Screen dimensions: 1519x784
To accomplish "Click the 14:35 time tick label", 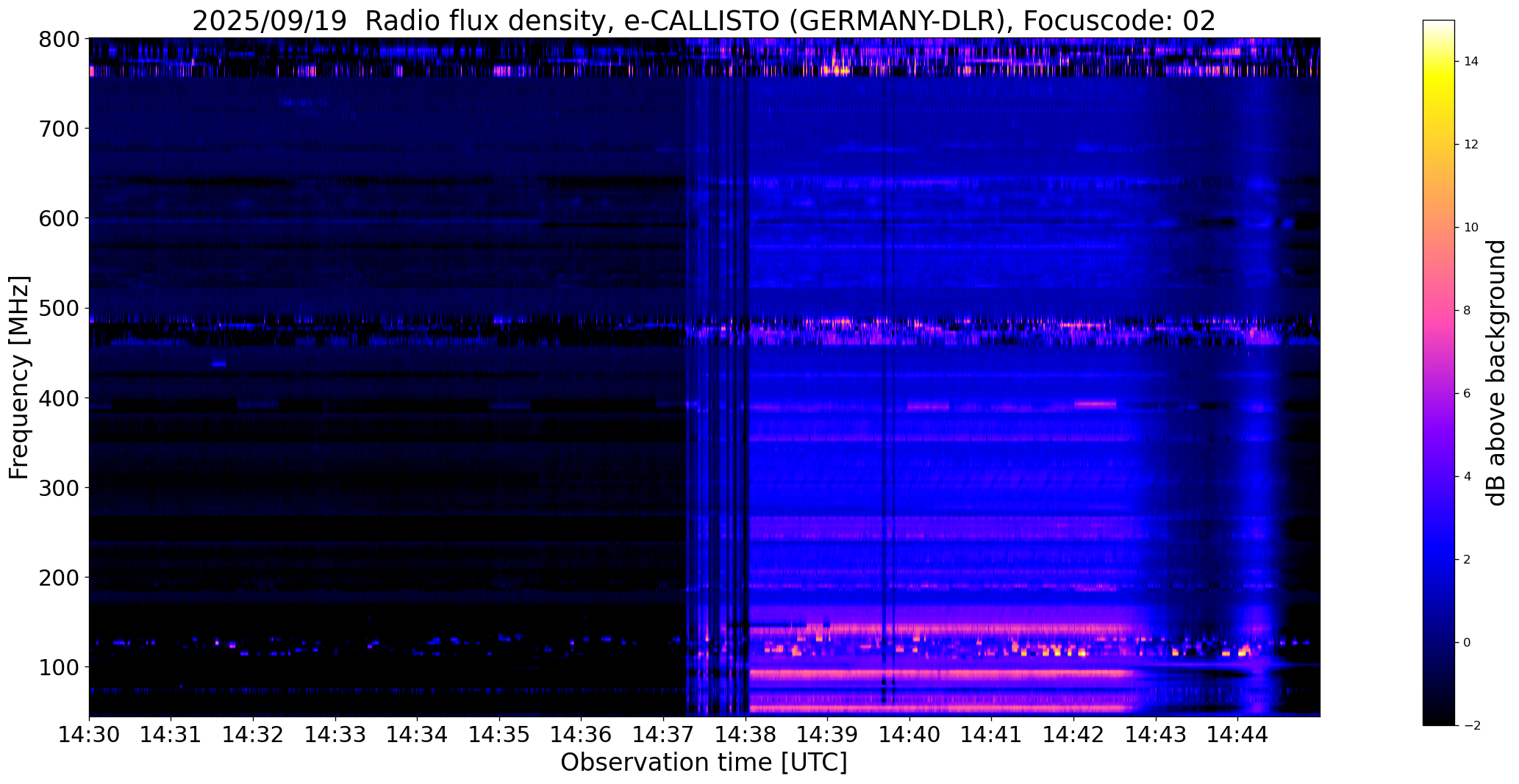I will pos(500,733).
